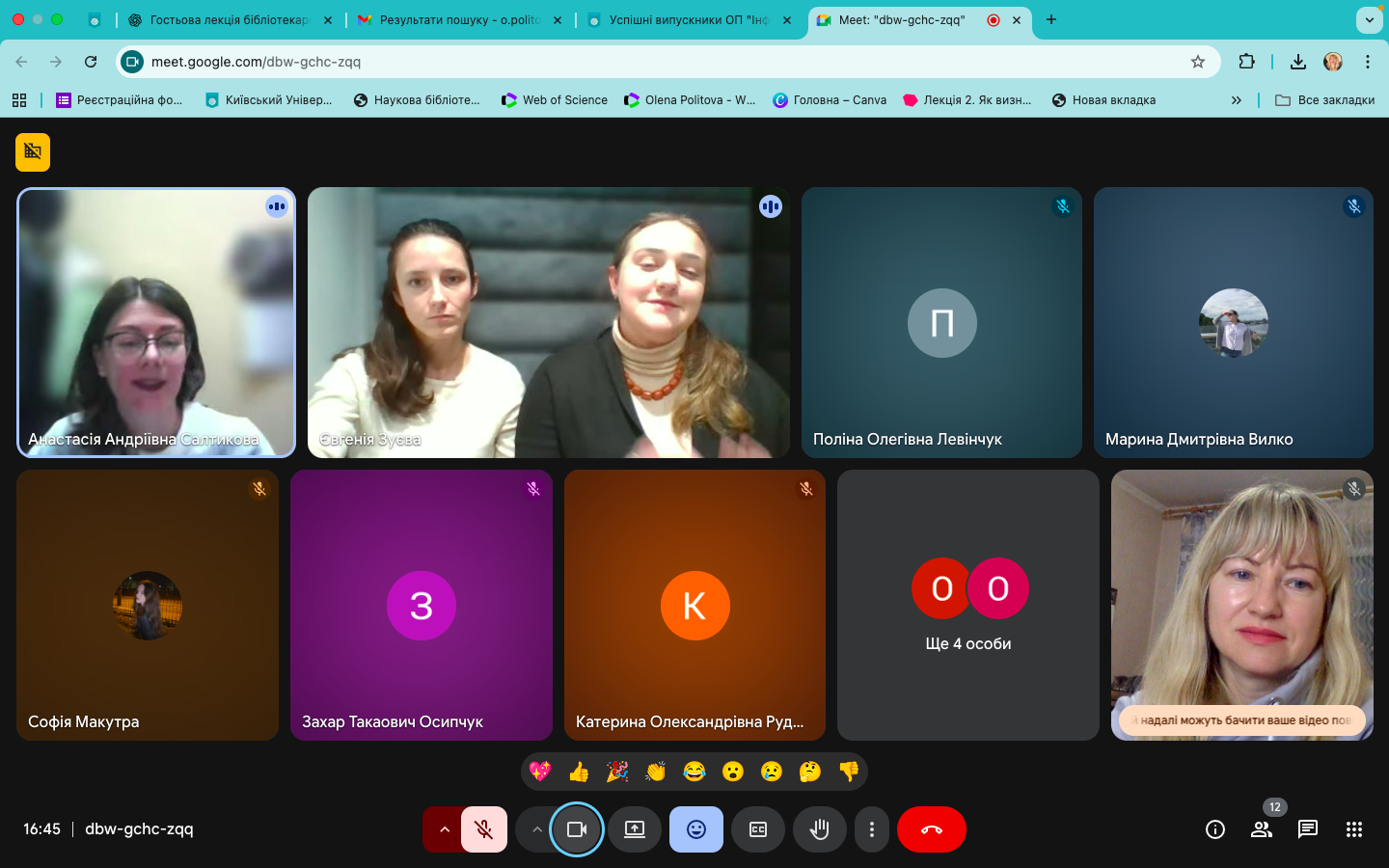Viewport: 1389px width, 868px height.
Task: Show the participants list icon
Action: coord(1262,829)
